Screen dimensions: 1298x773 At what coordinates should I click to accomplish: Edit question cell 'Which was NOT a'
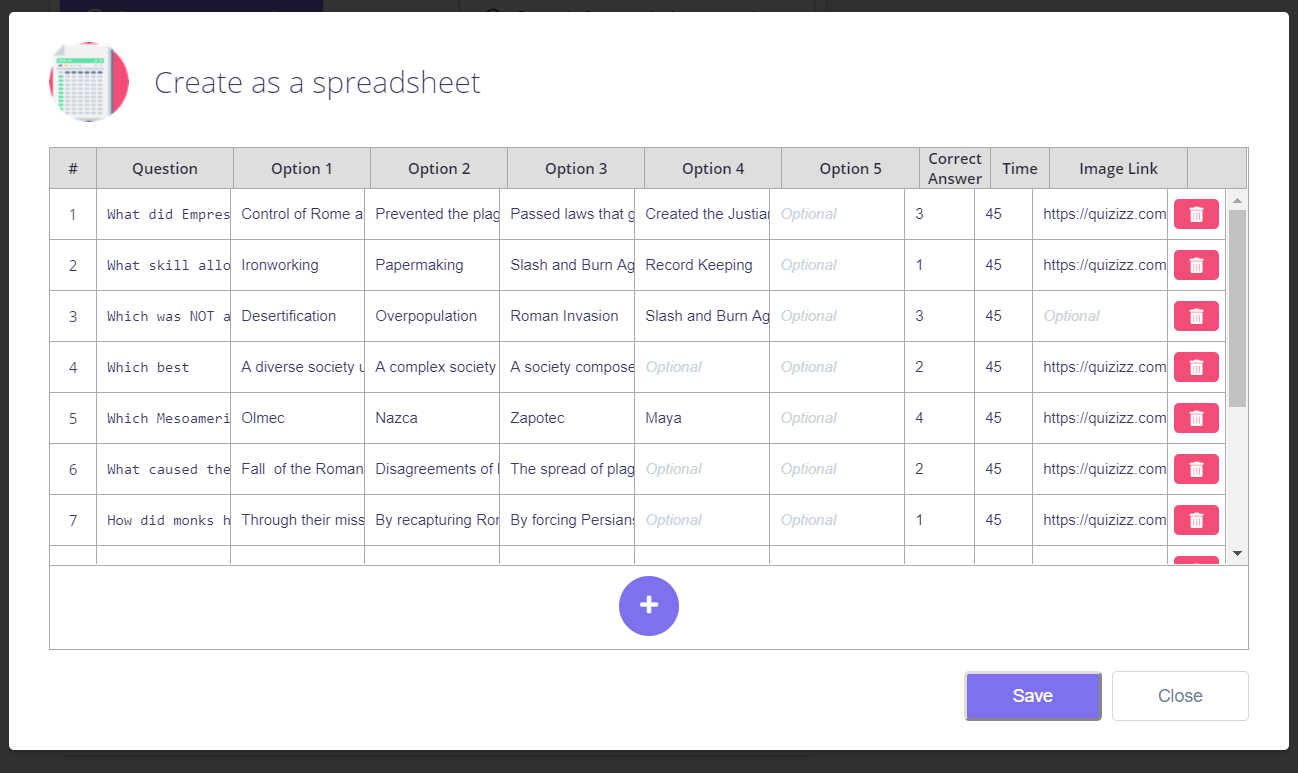(164, 316)
